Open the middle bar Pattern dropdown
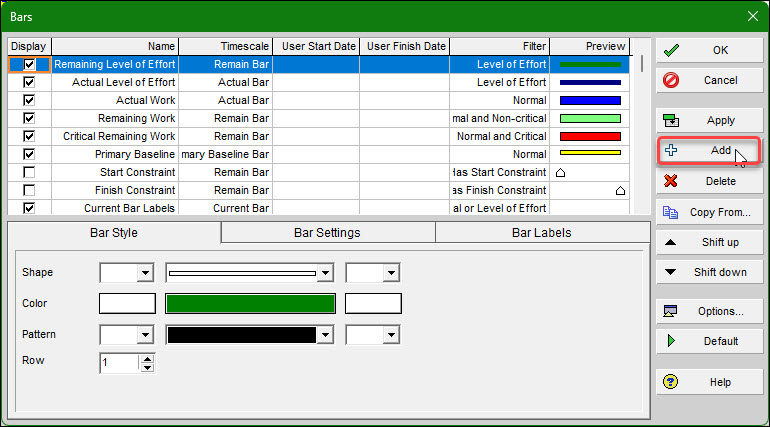The image size is (770, 427). 325,335
